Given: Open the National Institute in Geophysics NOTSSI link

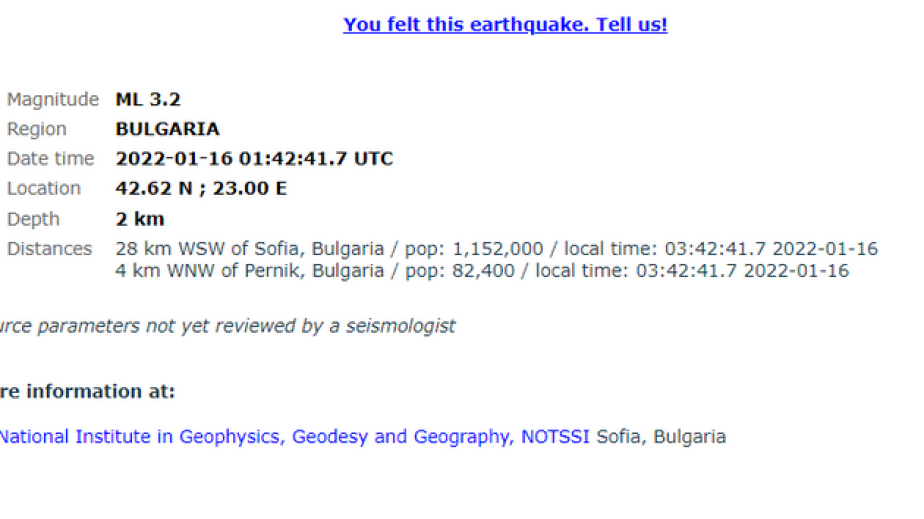Looking at the screenshot, I should [x=296, y=437].
